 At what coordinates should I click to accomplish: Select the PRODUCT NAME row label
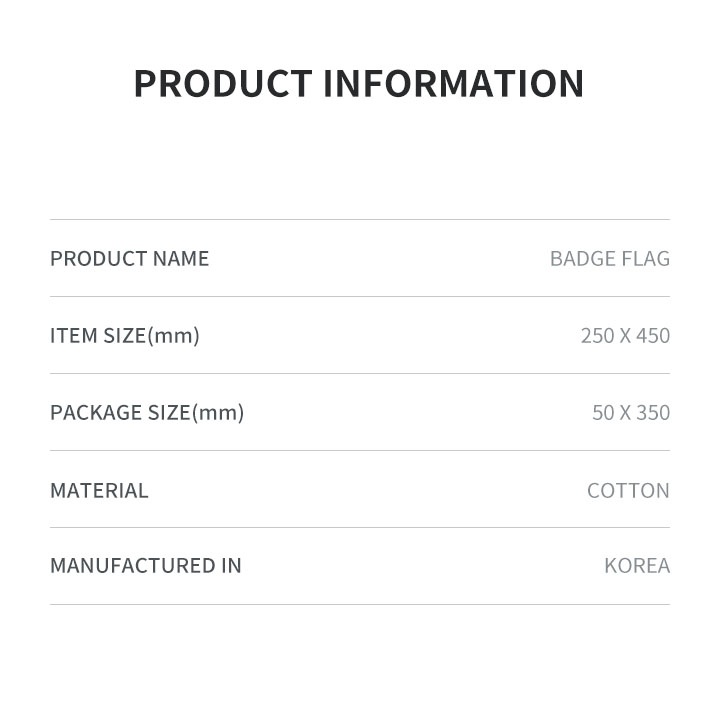[130, 259]
